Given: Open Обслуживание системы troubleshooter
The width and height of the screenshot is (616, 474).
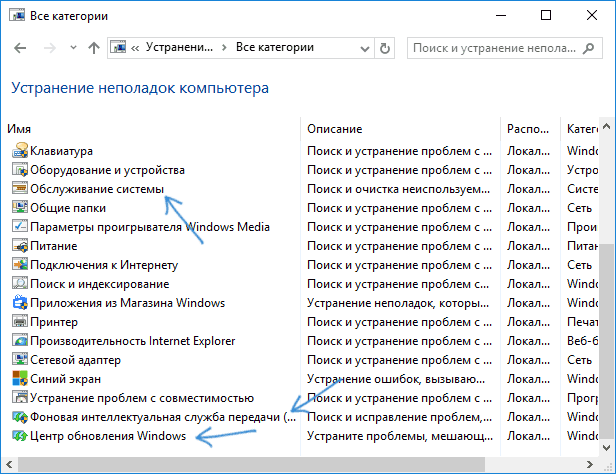Looking at the screenshot, I should coord(97,189).
